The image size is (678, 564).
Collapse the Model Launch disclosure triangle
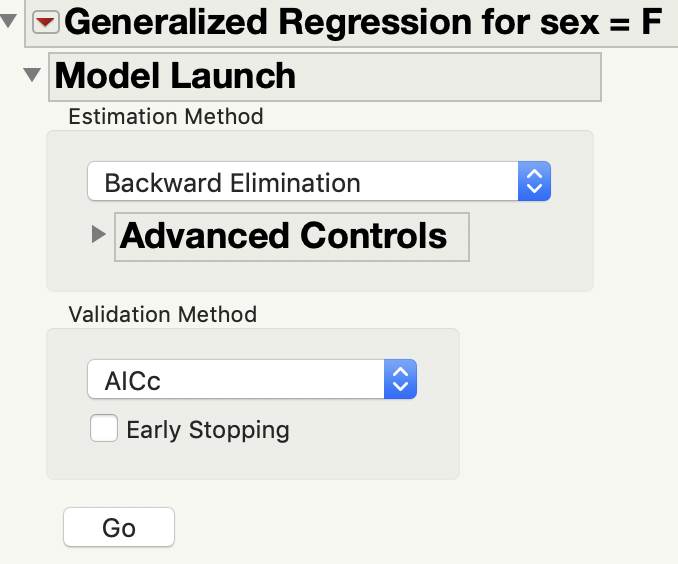(x=32, y=75)
